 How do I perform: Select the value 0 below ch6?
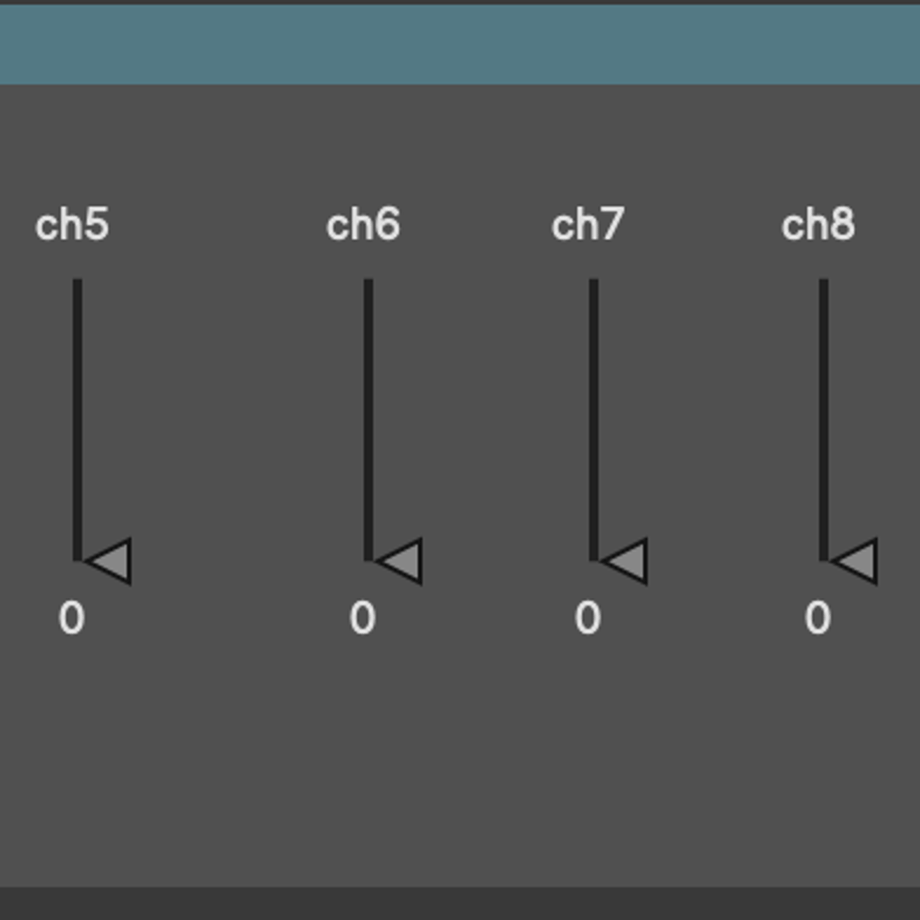(363, 618)
